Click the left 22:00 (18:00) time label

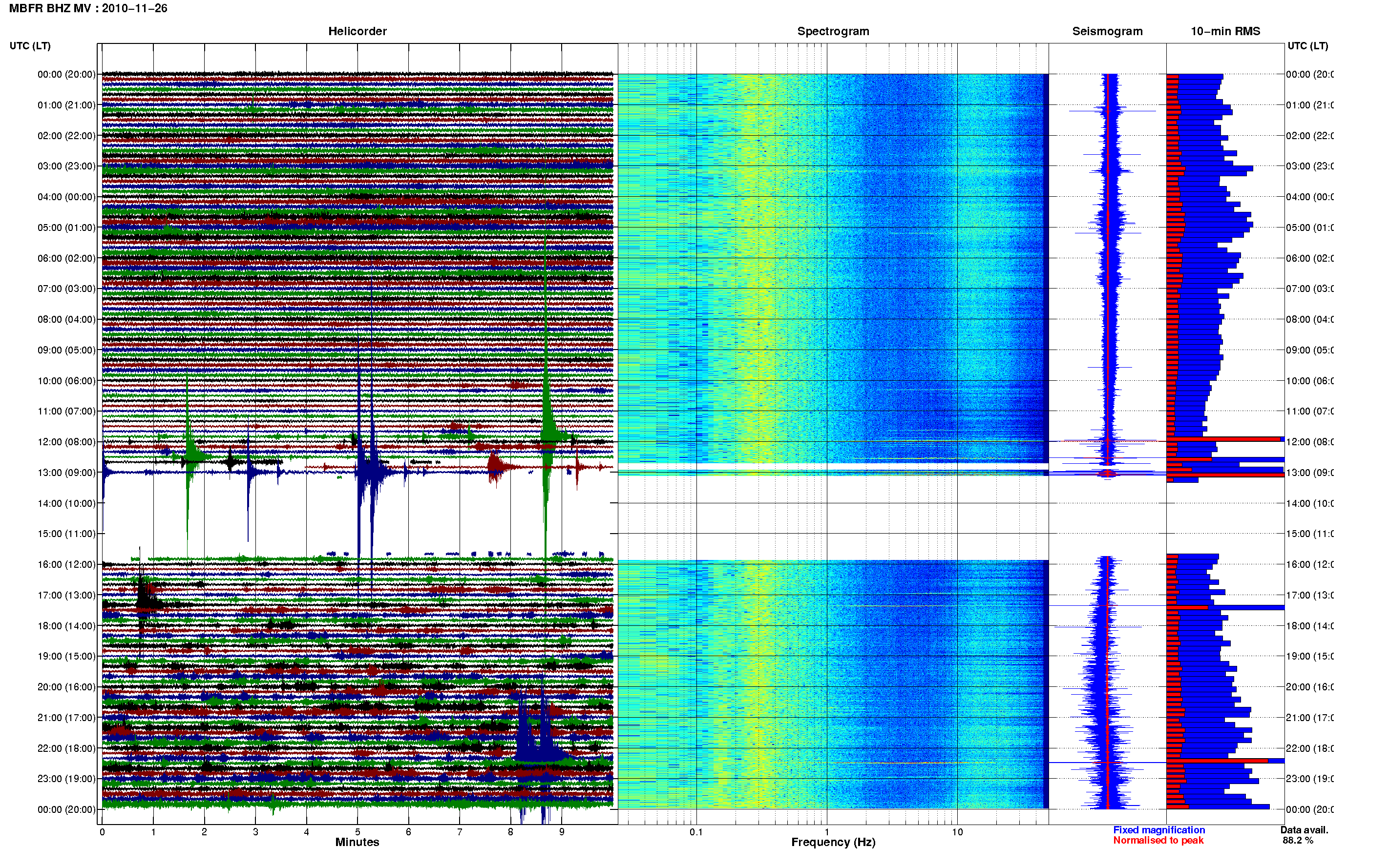point(66,748)
